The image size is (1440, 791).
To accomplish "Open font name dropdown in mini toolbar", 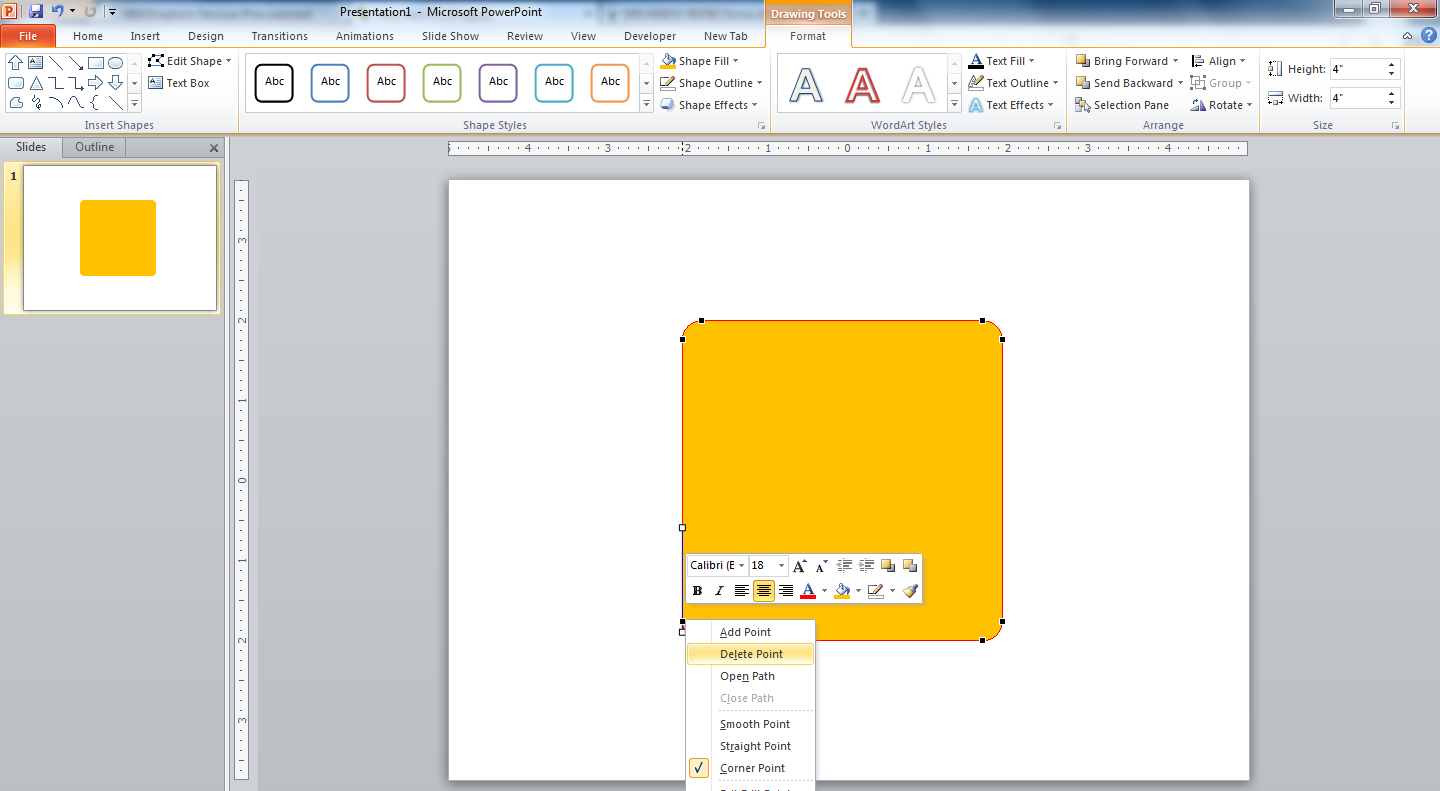I will pyautogui.click(x=742, y=566).
